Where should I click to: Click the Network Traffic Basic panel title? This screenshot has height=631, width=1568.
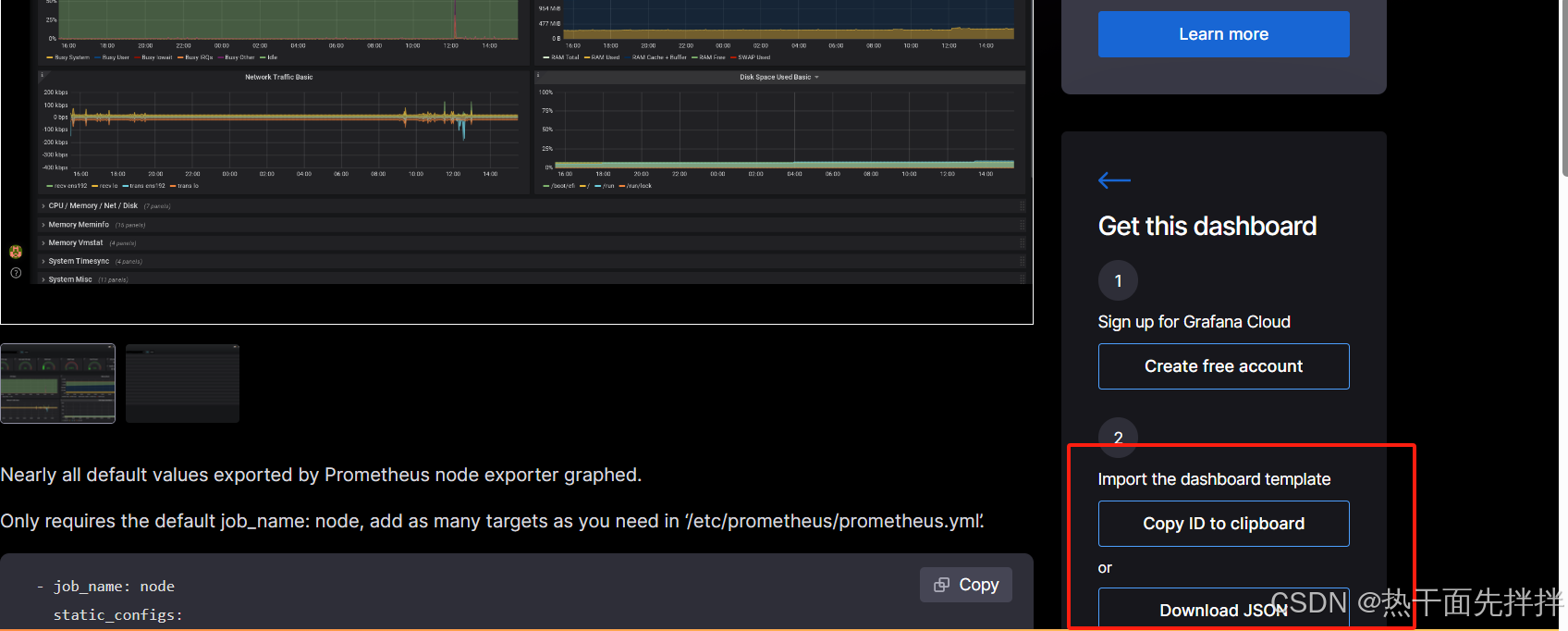coord(278,77)
